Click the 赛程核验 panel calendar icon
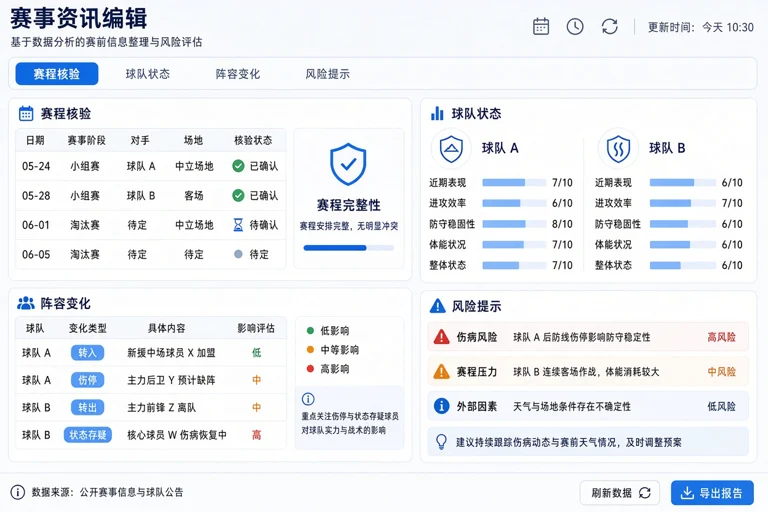 (x=26, y=114)
